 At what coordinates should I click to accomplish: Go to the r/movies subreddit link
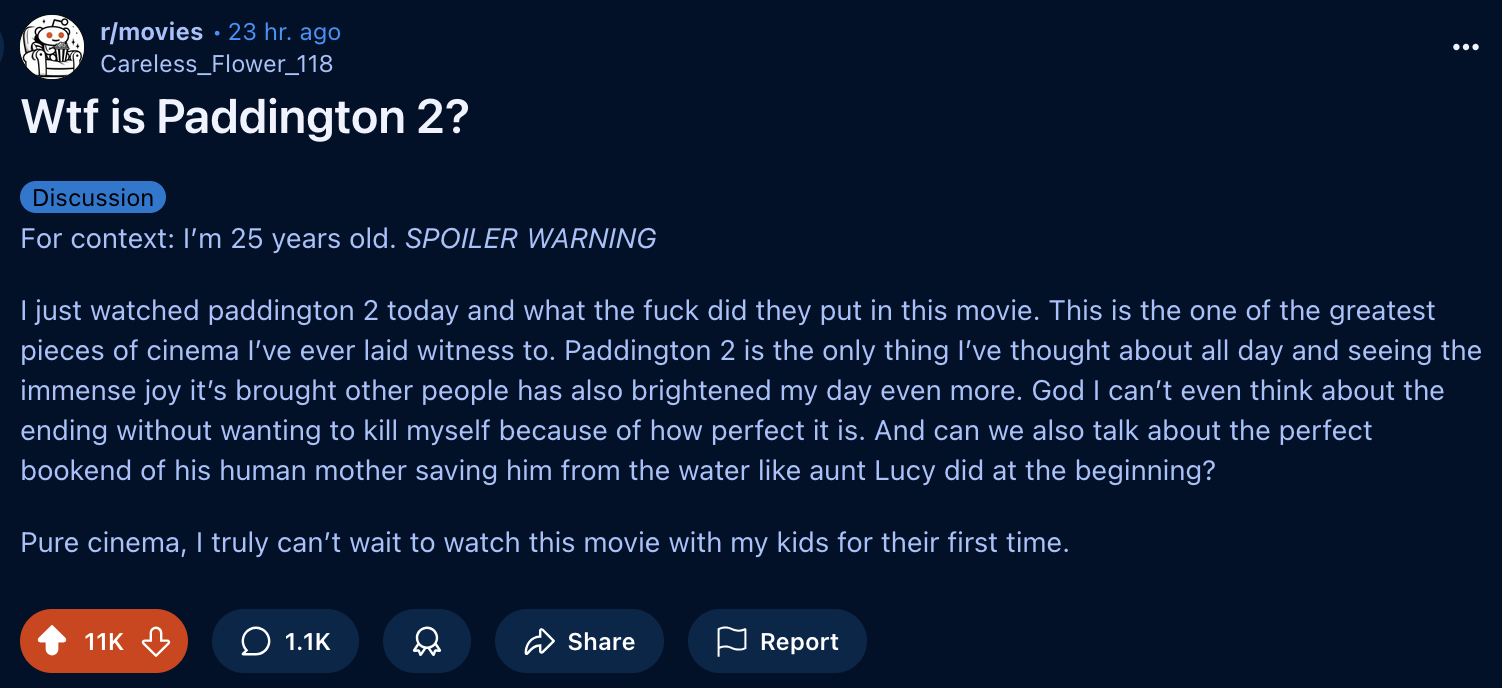coord(151,32)
